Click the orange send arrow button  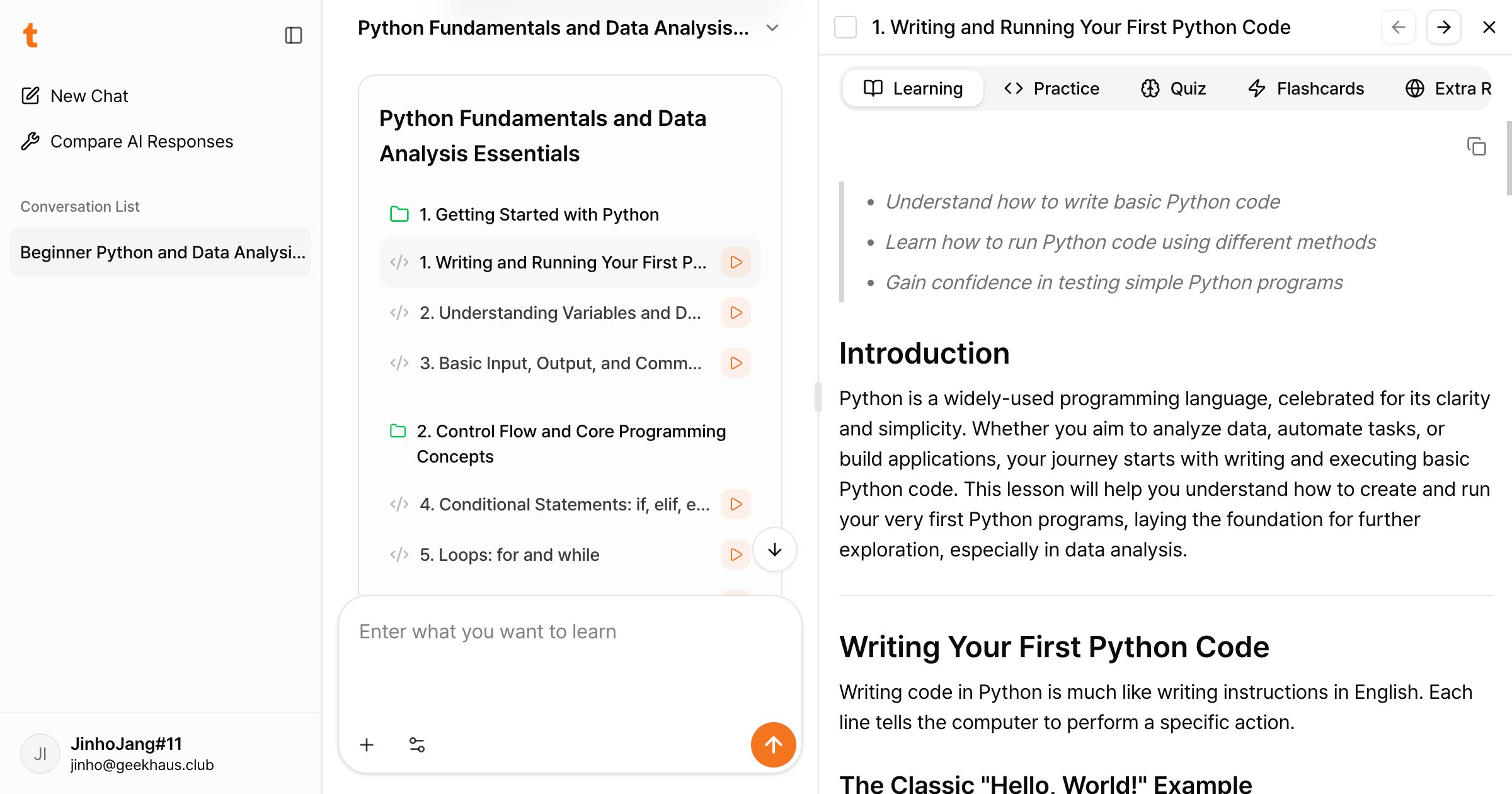pyautogui.click(x=773, y=745)
